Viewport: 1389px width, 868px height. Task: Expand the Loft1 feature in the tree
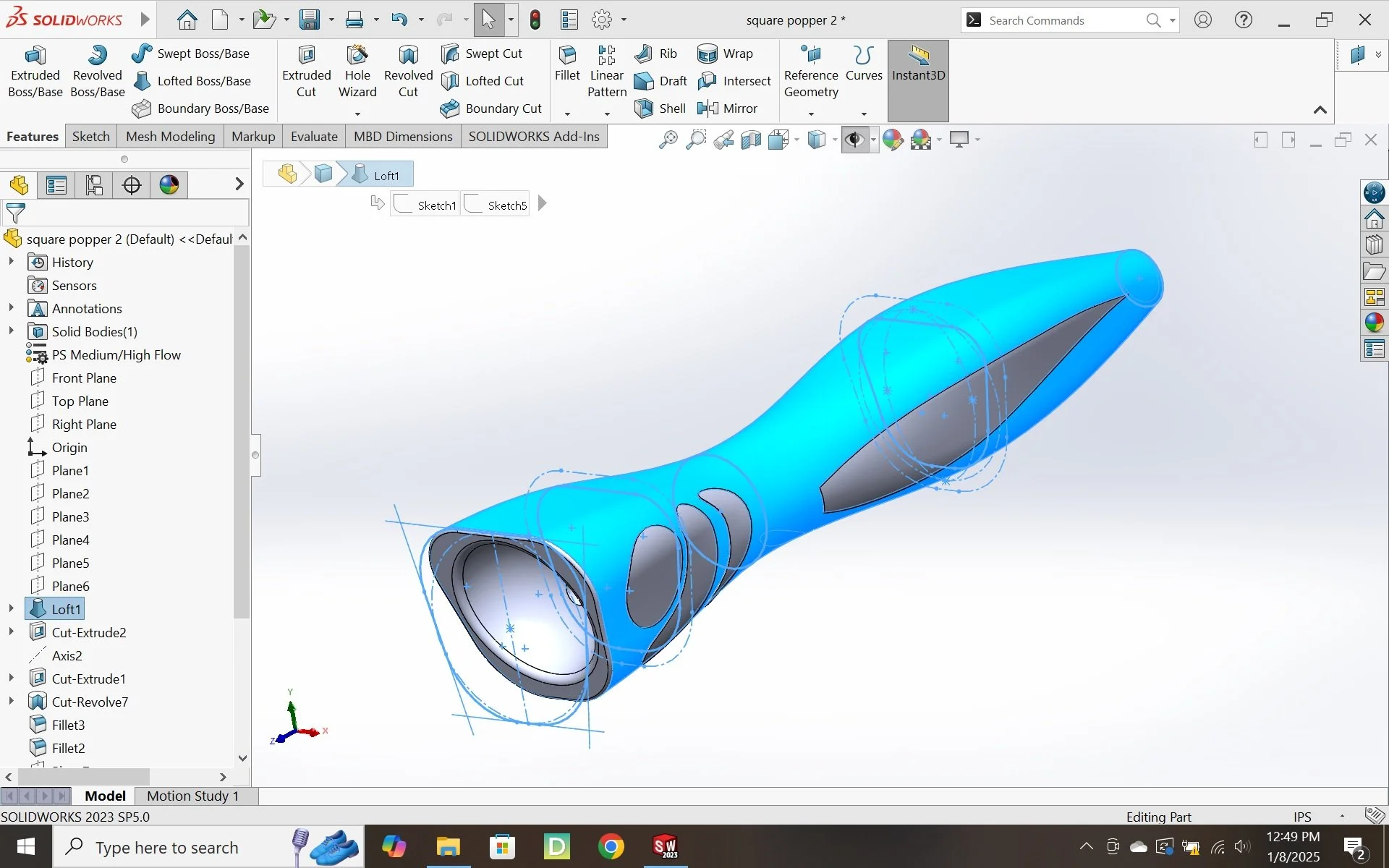click(11, 609)
